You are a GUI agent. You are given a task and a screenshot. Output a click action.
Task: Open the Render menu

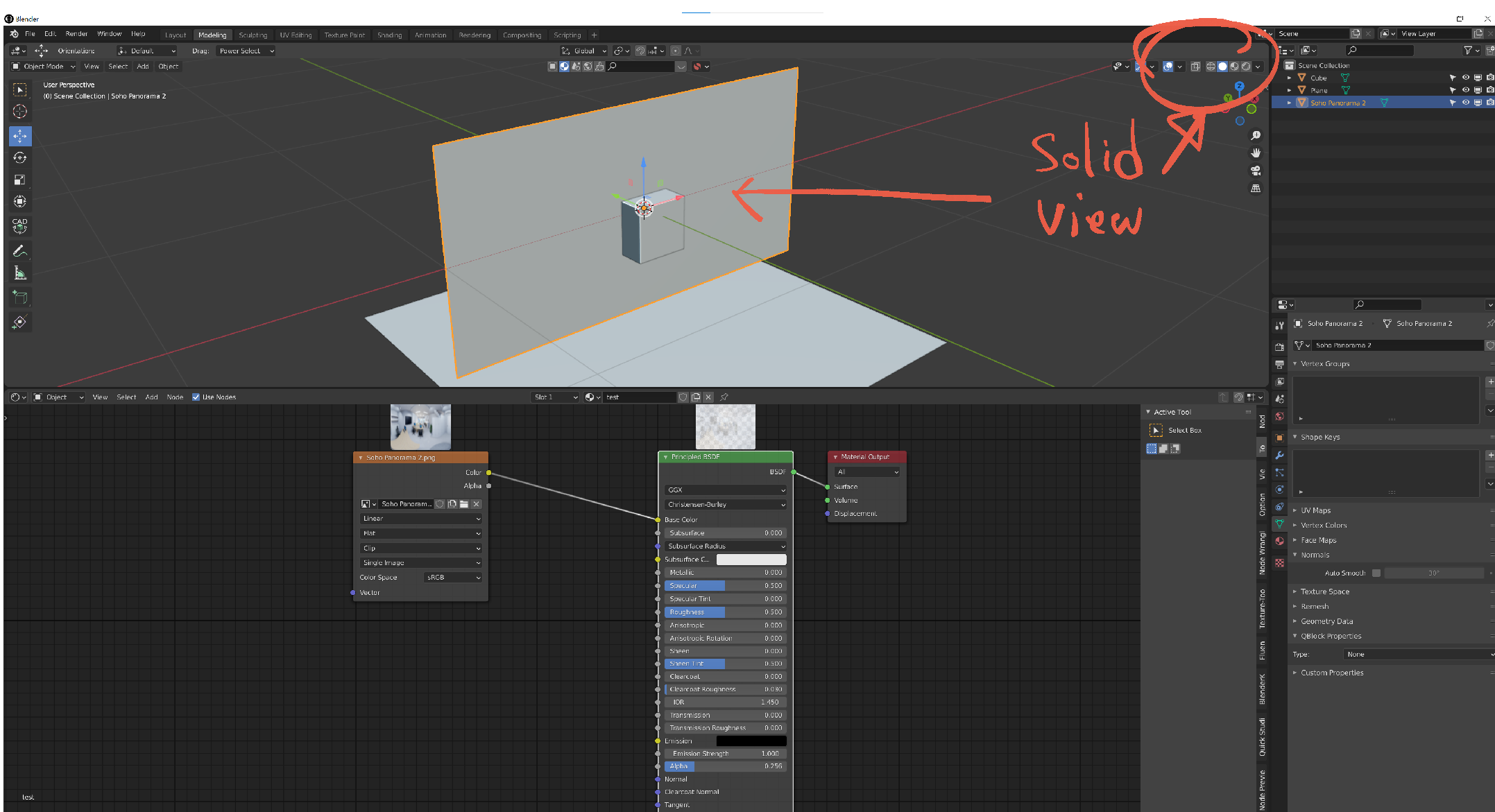click(x=76, y=34)
